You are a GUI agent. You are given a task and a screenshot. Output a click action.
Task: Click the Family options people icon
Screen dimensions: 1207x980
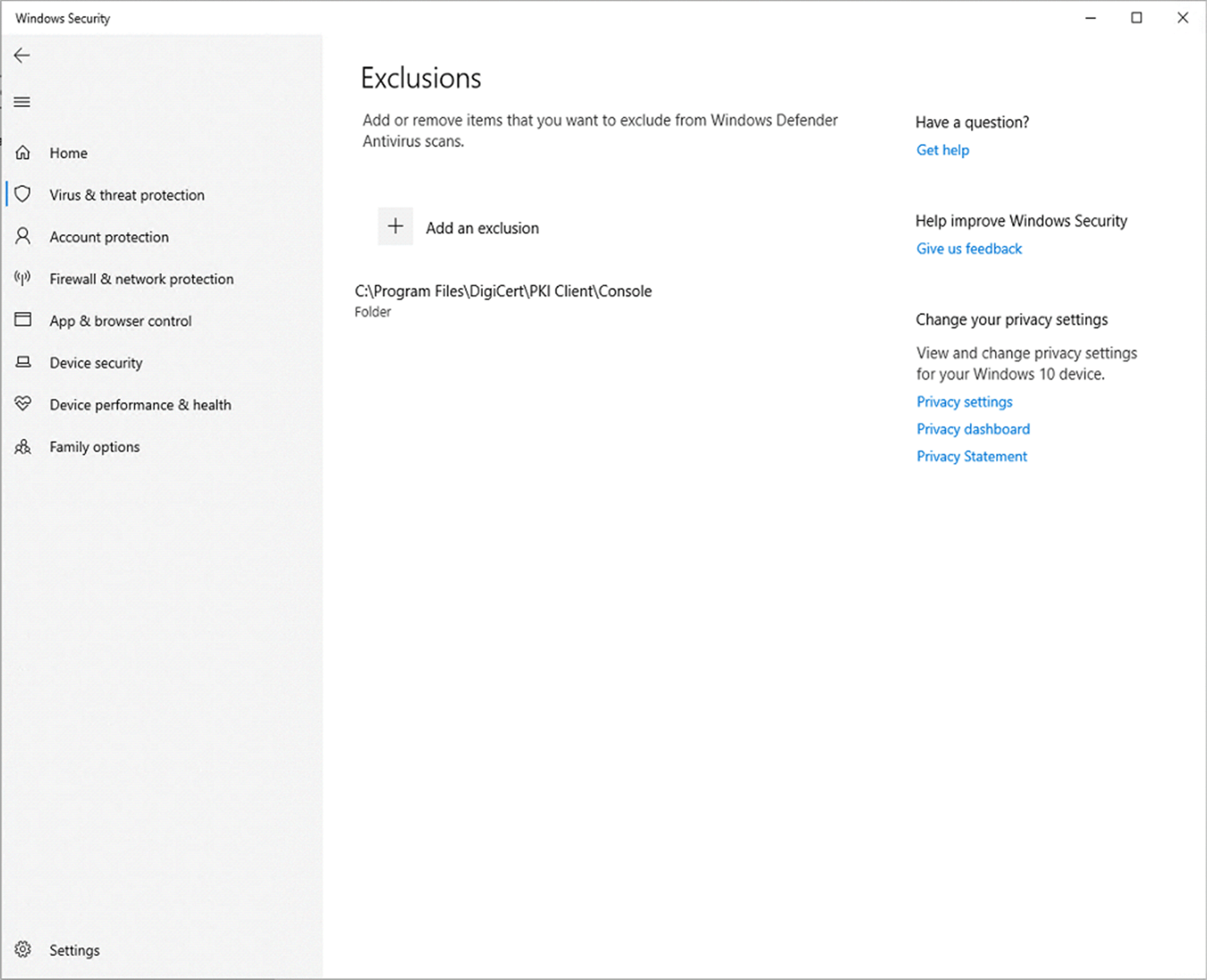(x=23, y=446)
